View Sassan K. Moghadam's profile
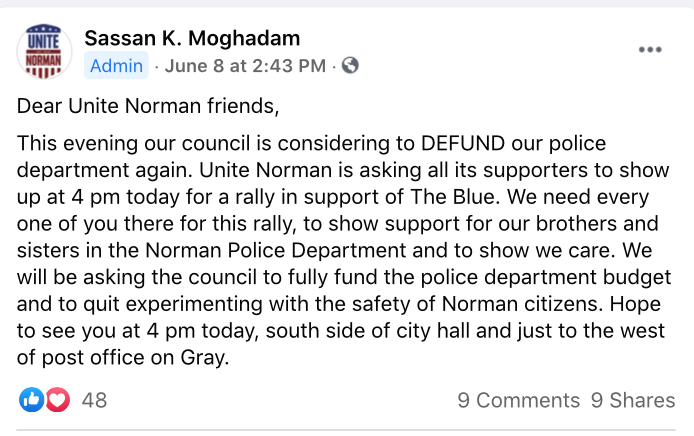Image resolution: width=694 pixels, height=436 pixels. click(192, 38)
